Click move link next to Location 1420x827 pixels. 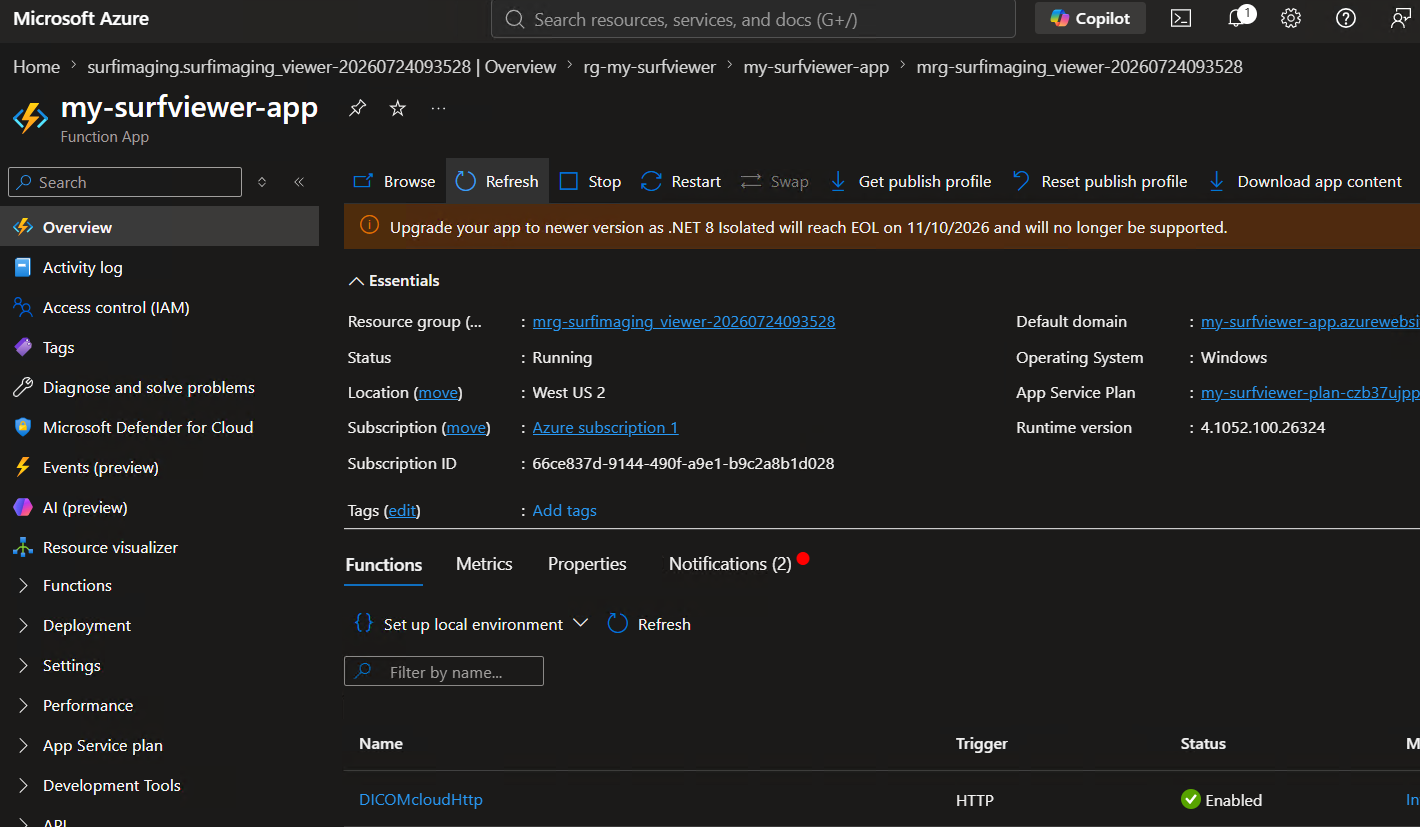click(x=440, y=393)
